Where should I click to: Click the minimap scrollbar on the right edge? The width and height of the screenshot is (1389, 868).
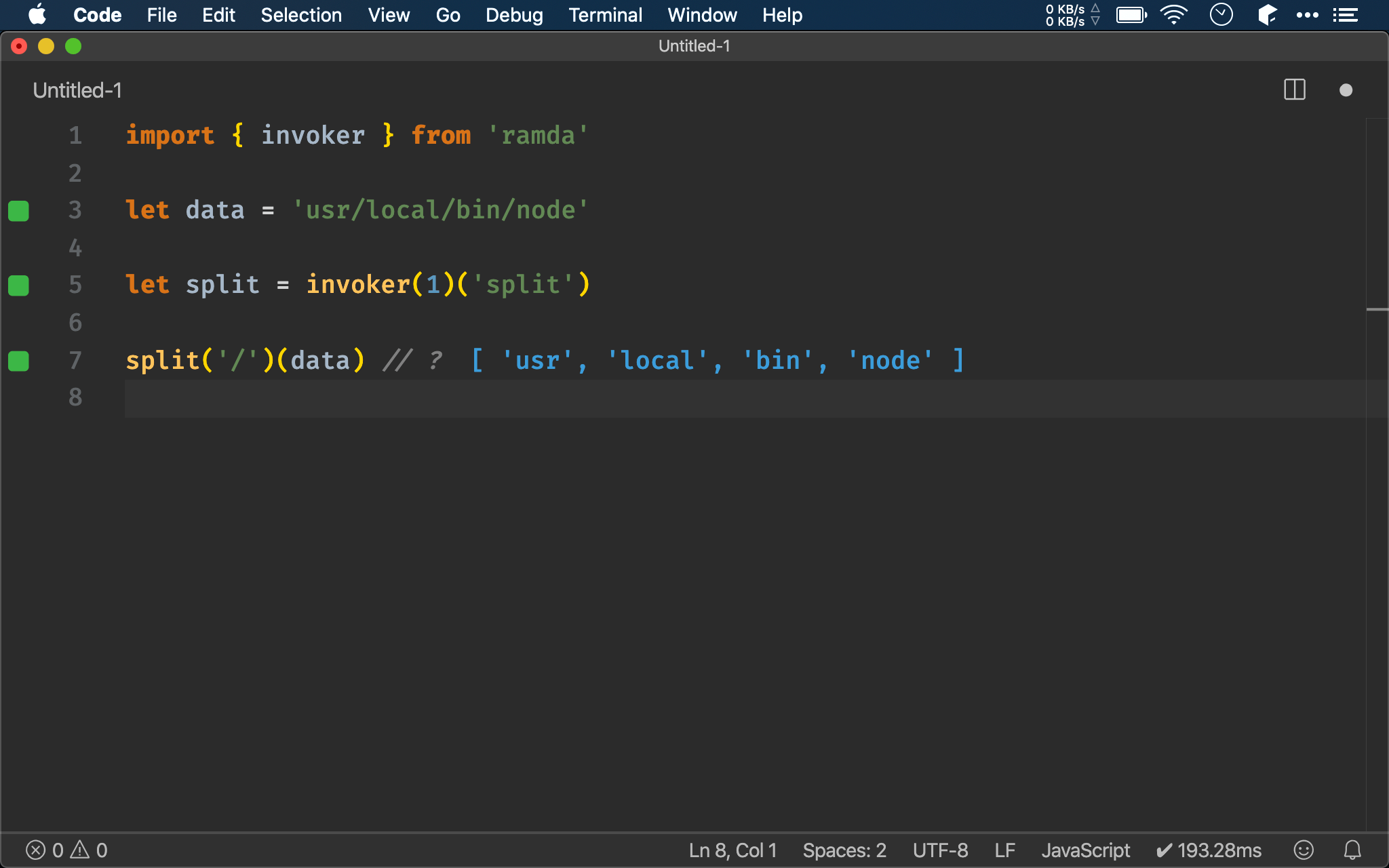click(1377, 475)
